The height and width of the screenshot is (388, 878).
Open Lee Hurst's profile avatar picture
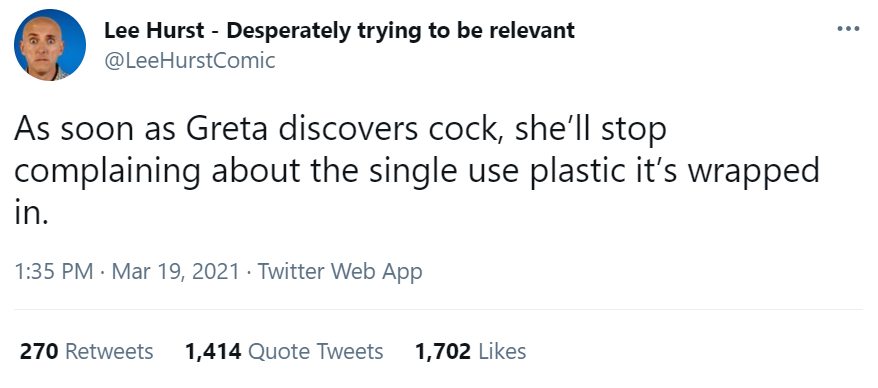tap(50, 45)
